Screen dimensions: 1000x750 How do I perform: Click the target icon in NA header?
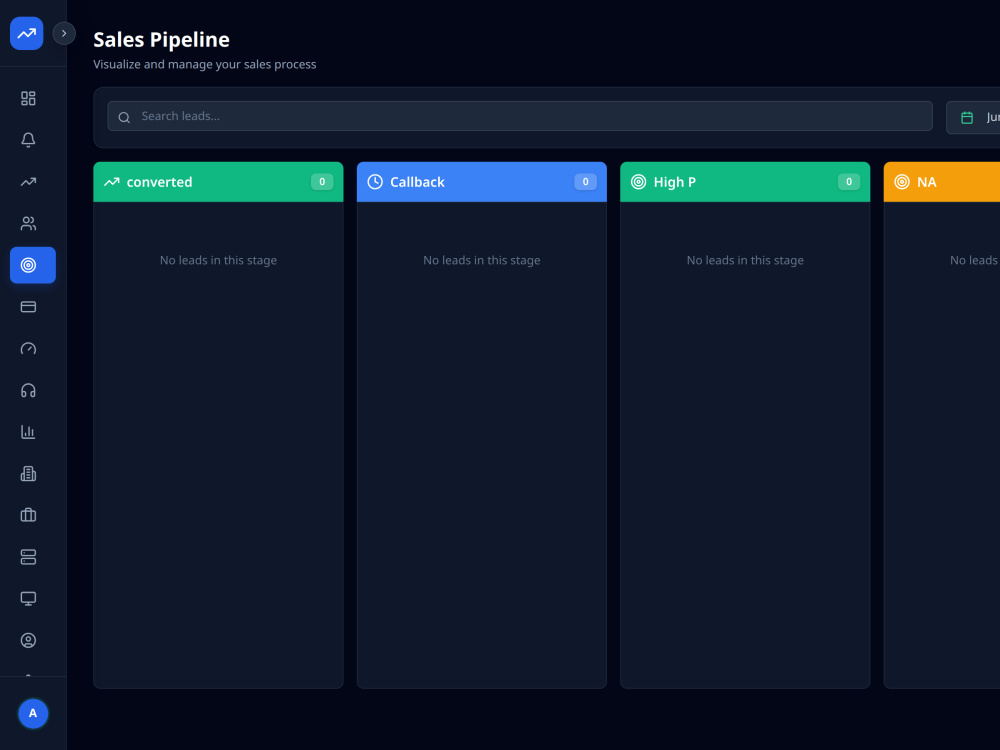point(902,182)
